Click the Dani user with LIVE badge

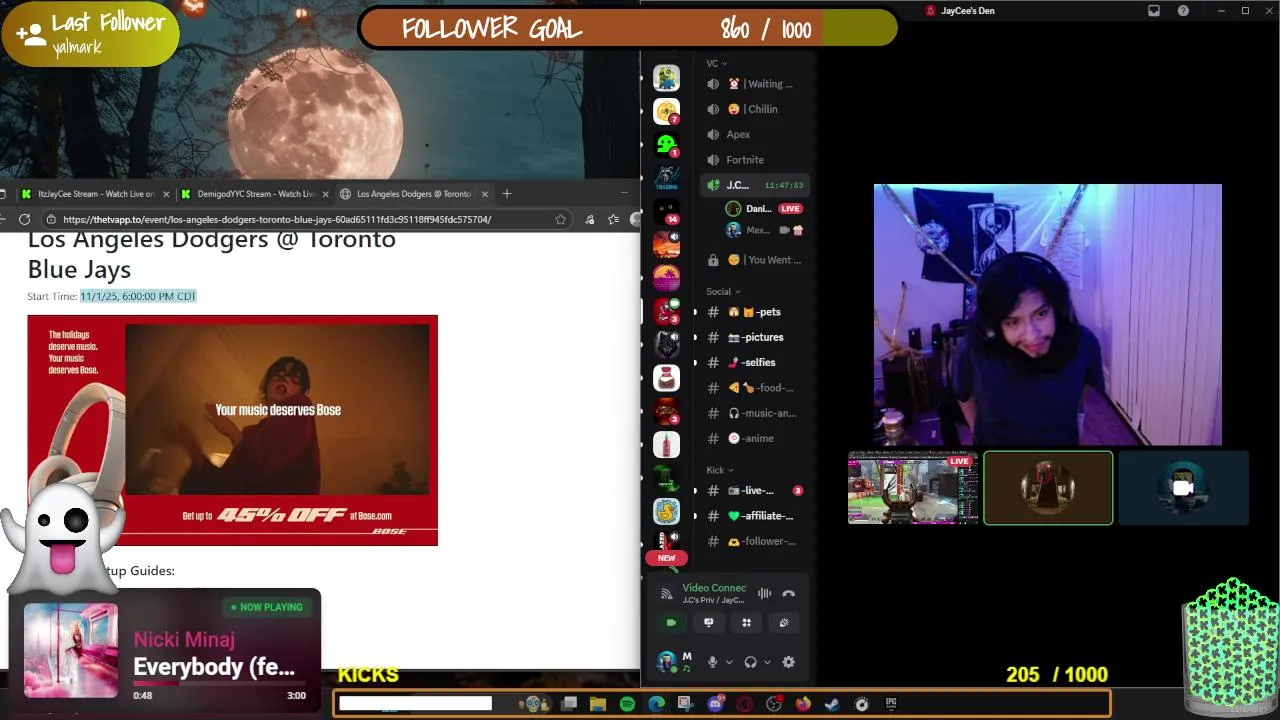[x=765, y=209]
